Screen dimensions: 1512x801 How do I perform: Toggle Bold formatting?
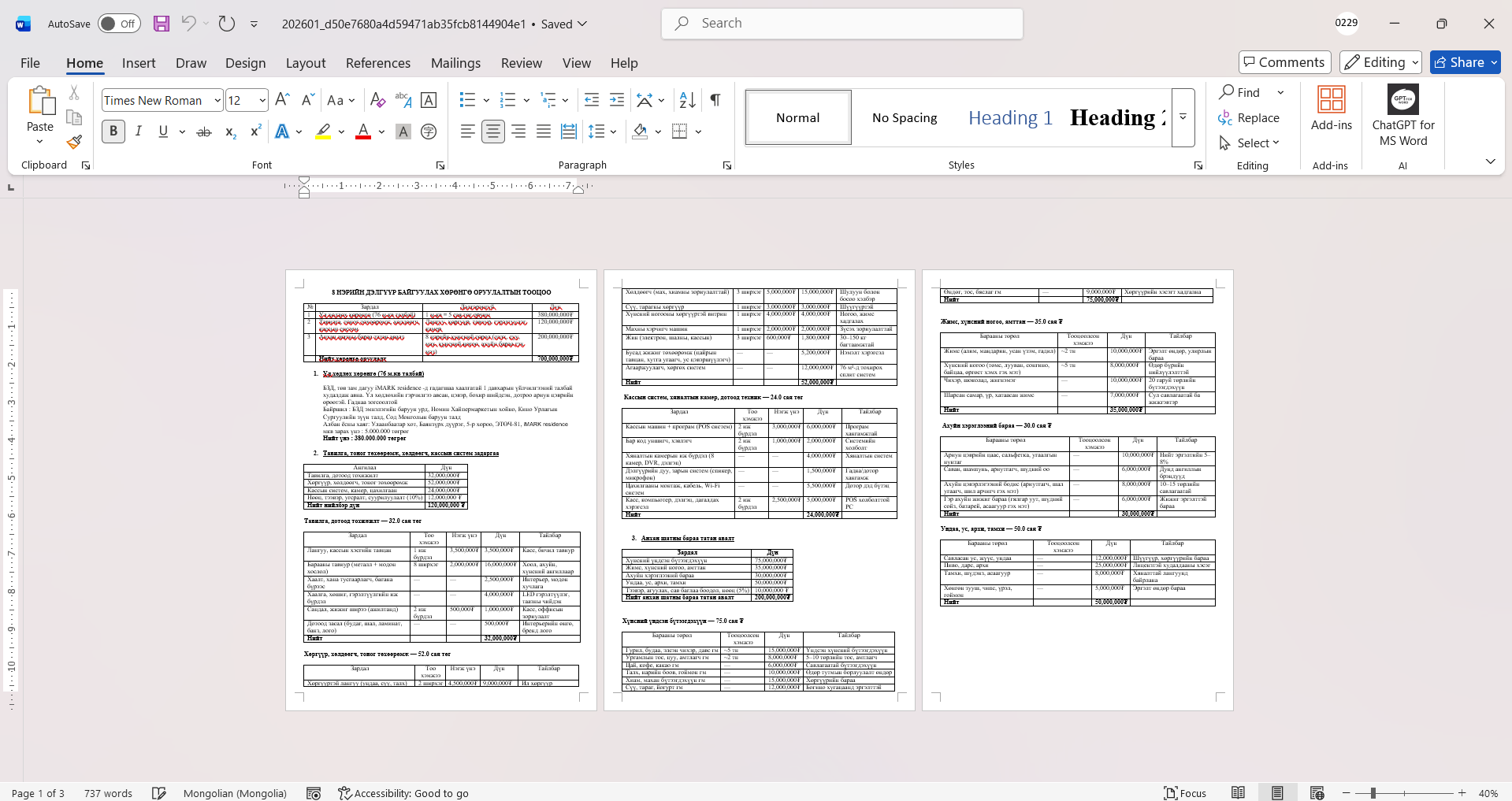(x=113, y=132)
